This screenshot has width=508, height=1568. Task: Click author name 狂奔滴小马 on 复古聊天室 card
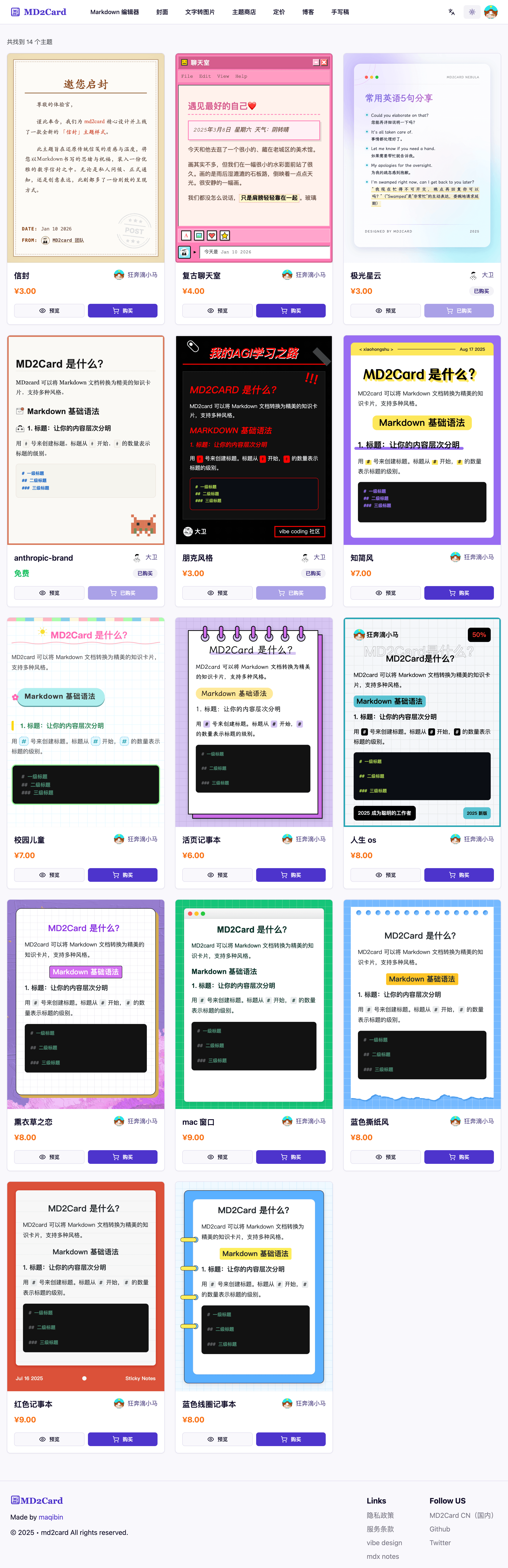click(311, 275)
